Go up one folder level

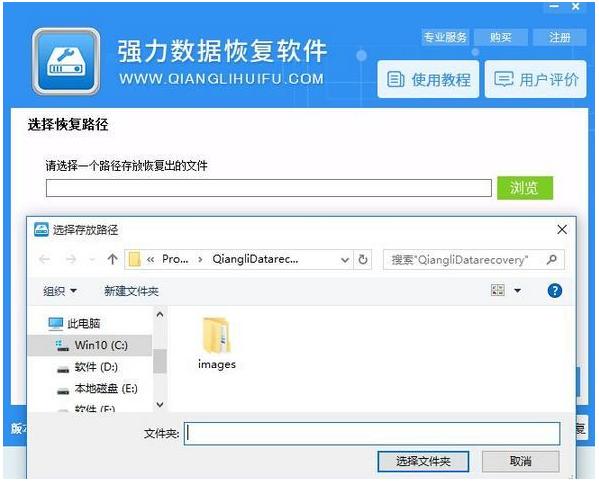pyautogui.click(x=112, y=259)
